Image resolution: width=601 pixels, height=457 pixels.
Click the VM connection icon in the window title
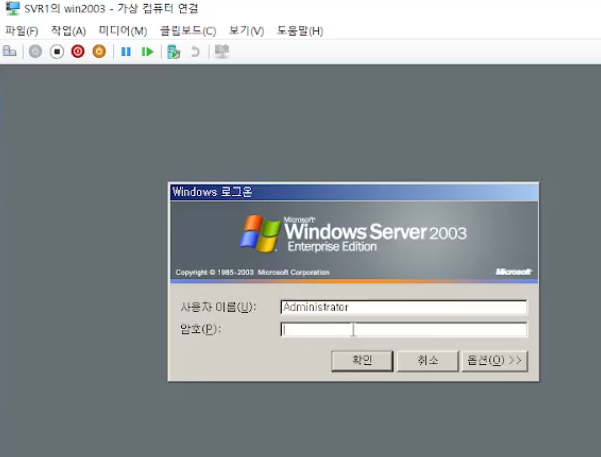point(13,8)
